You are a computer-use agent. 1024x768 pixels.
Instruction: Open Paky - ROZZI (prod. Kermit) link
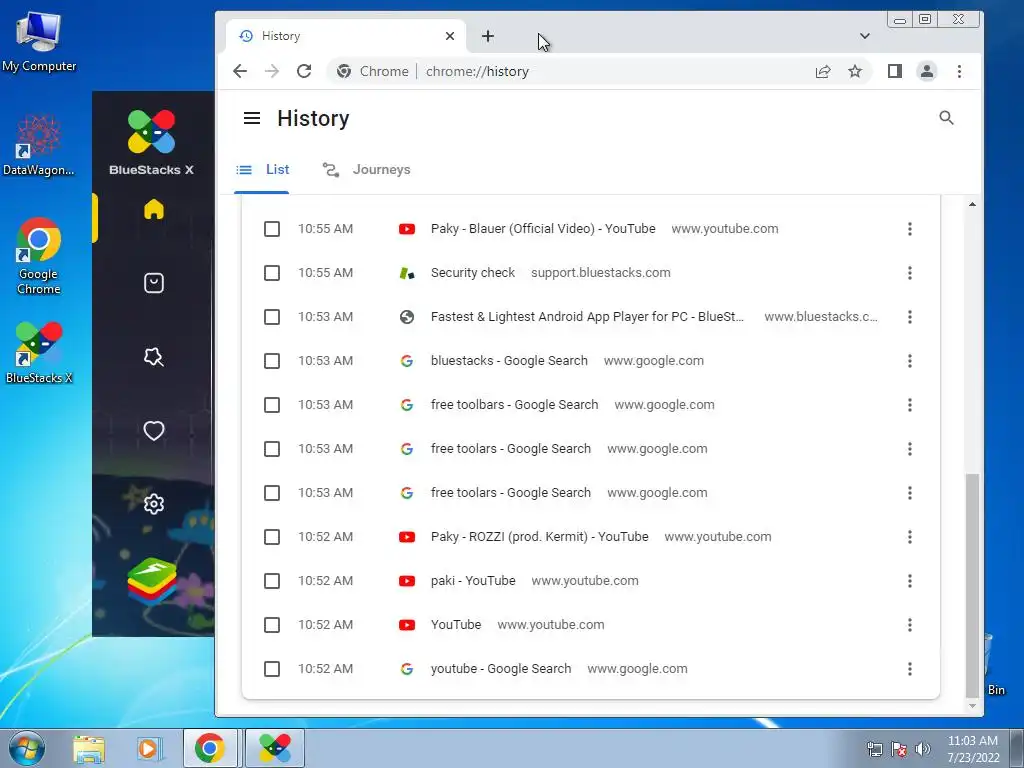coord(539,537)
